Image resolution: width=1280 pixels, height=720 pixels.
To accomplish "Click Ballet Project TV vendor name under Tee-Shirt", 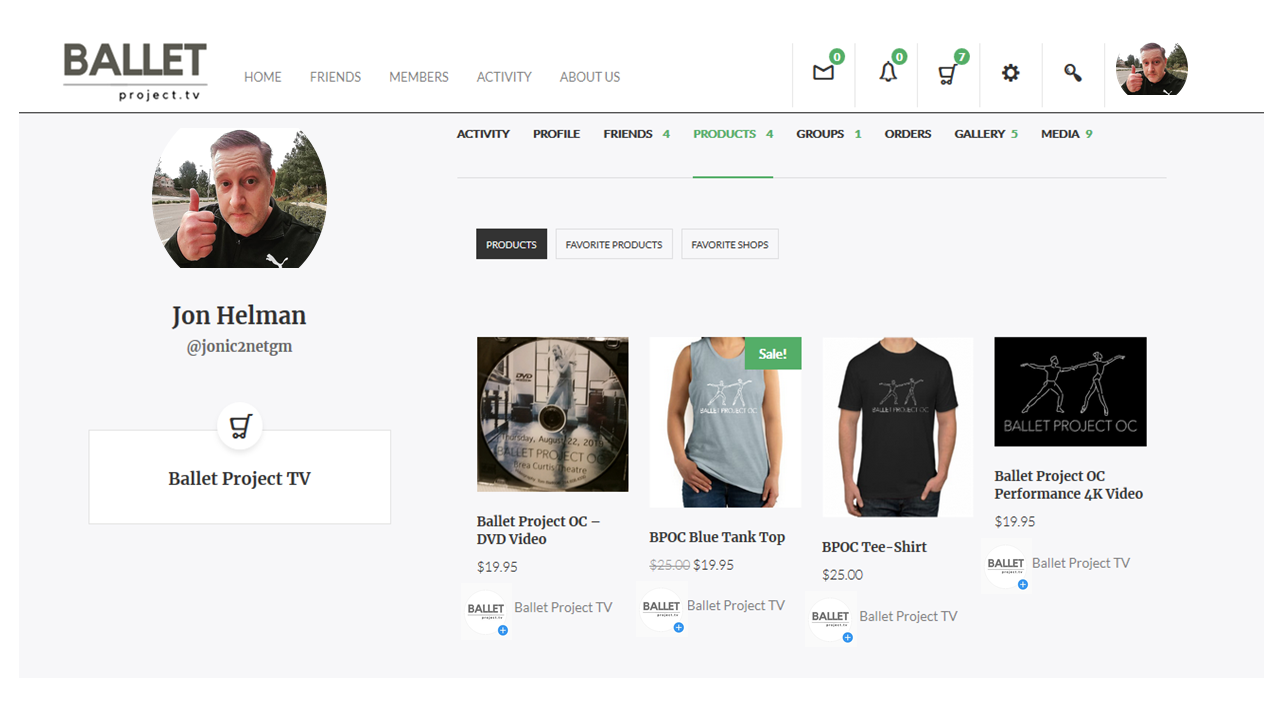I will pyautogui.click(x=908, y=616).
